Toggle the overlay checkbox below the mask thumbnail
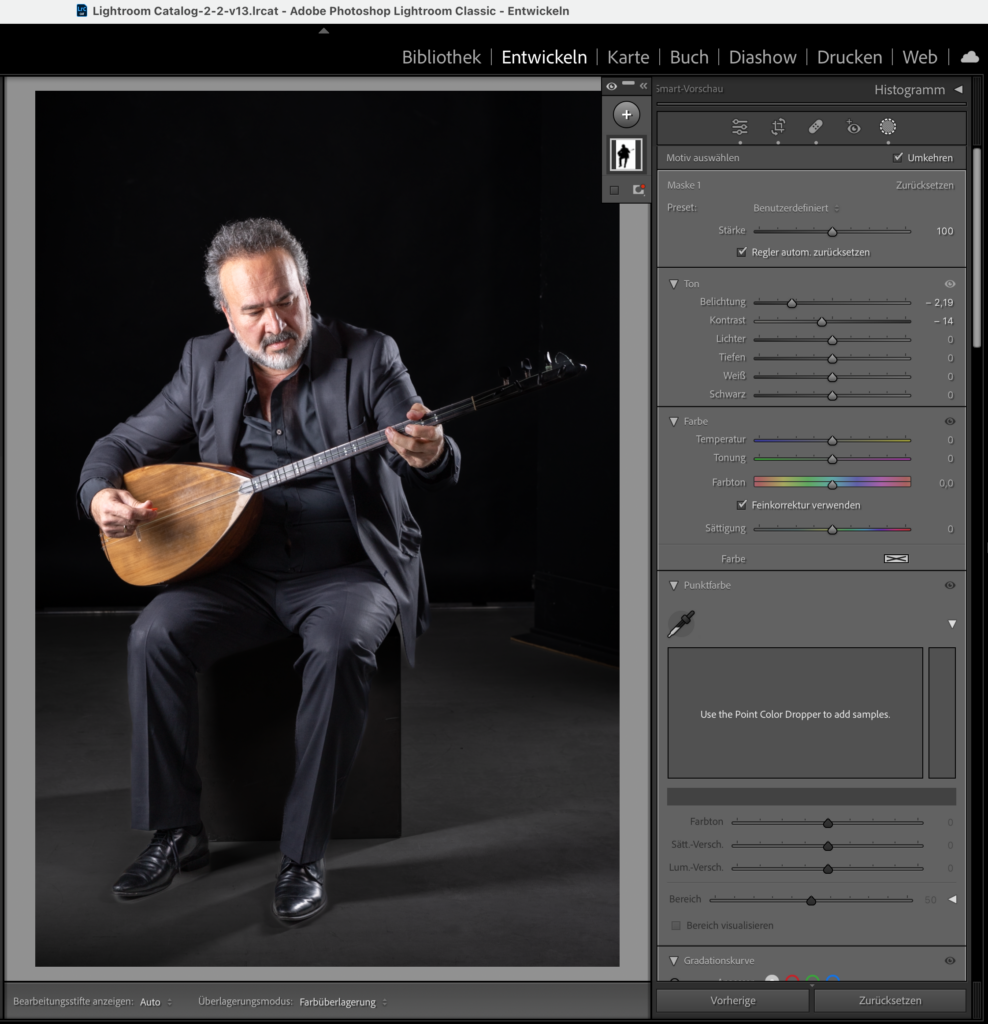This screenshot has width=988, height=1024. click(614, 190)
